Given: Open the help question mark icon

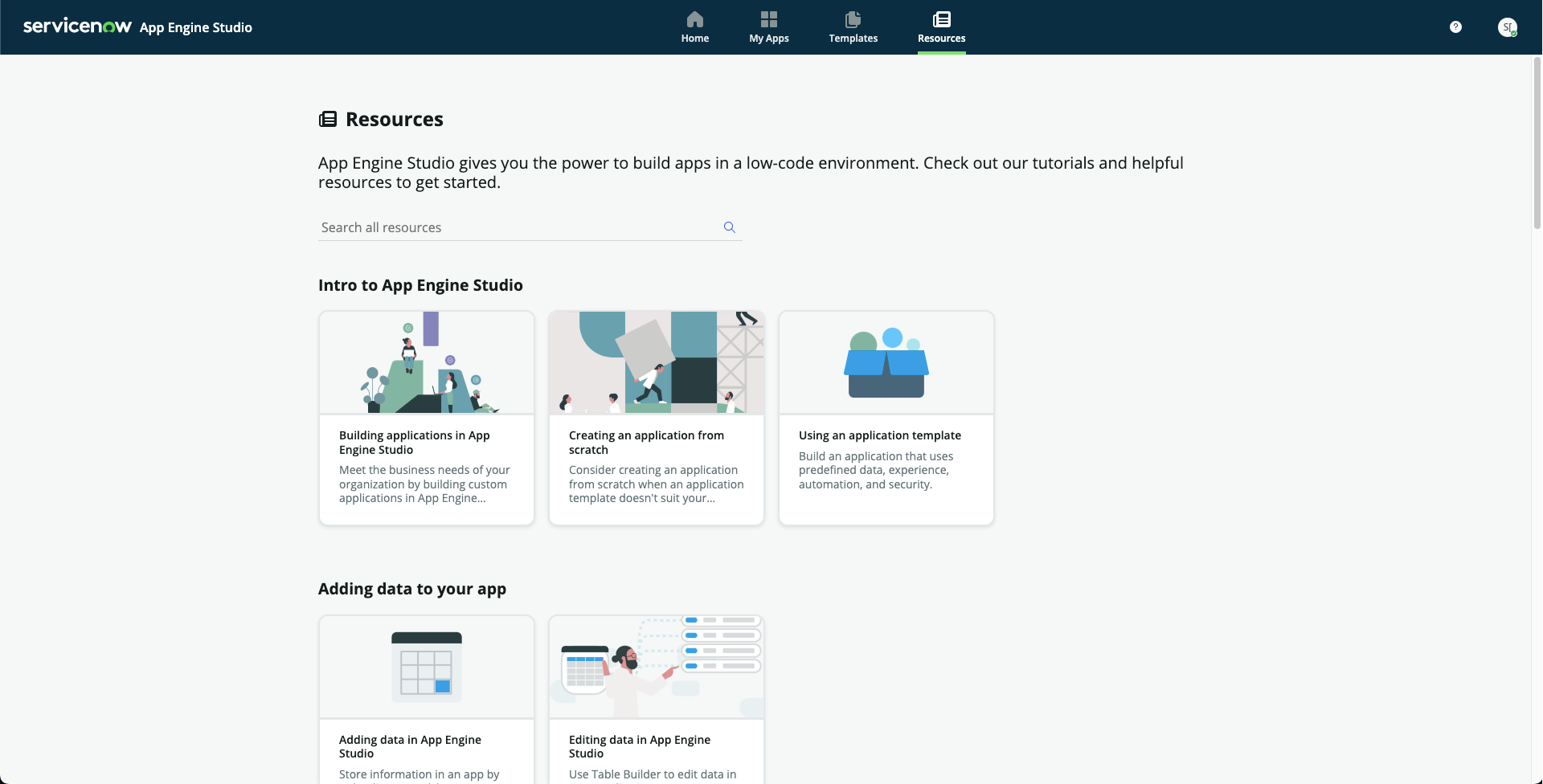Looking at the screenshot, I should pos(1455,27).
